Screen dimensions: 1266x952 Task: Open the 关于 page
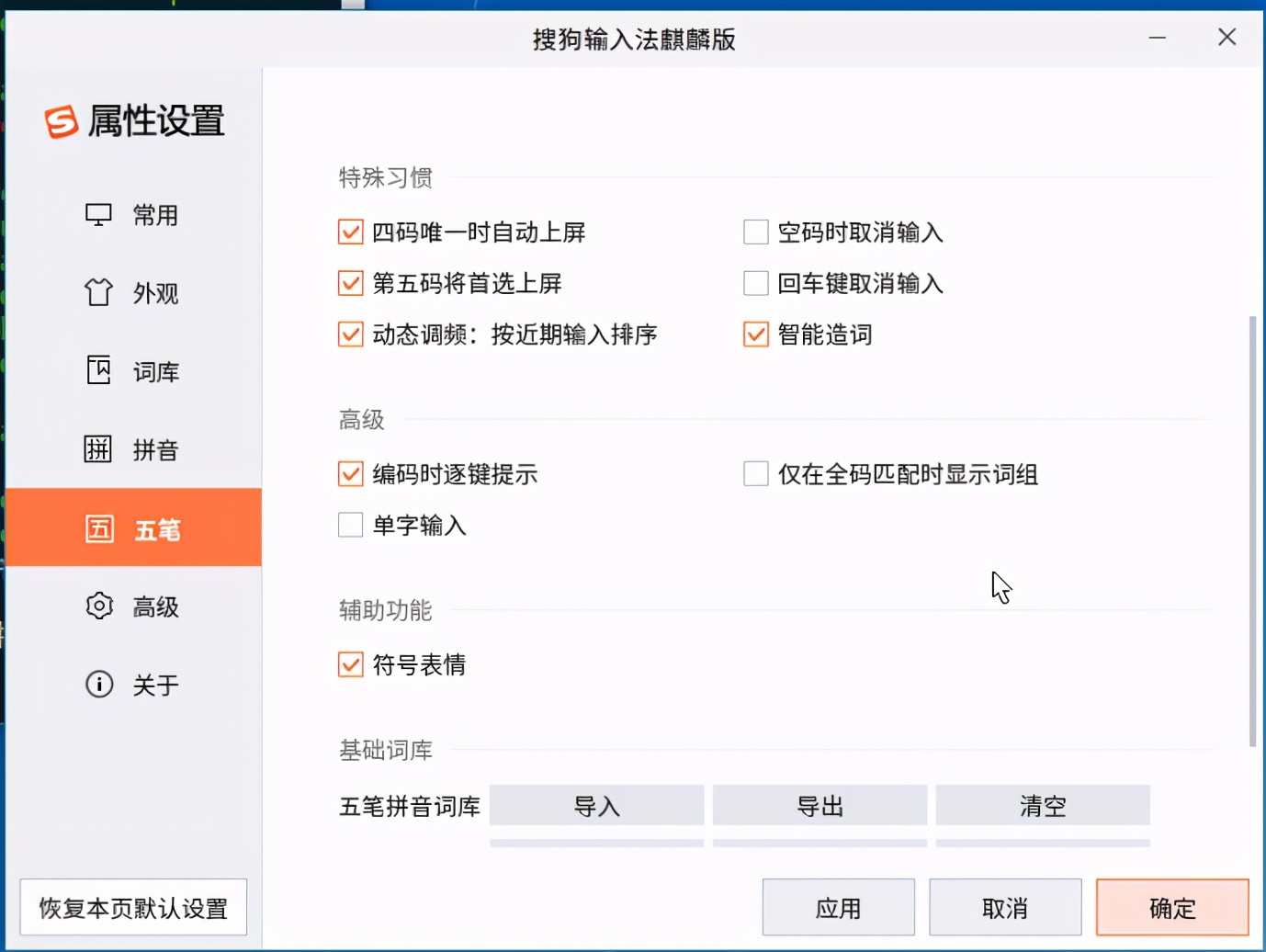(134, 685)
